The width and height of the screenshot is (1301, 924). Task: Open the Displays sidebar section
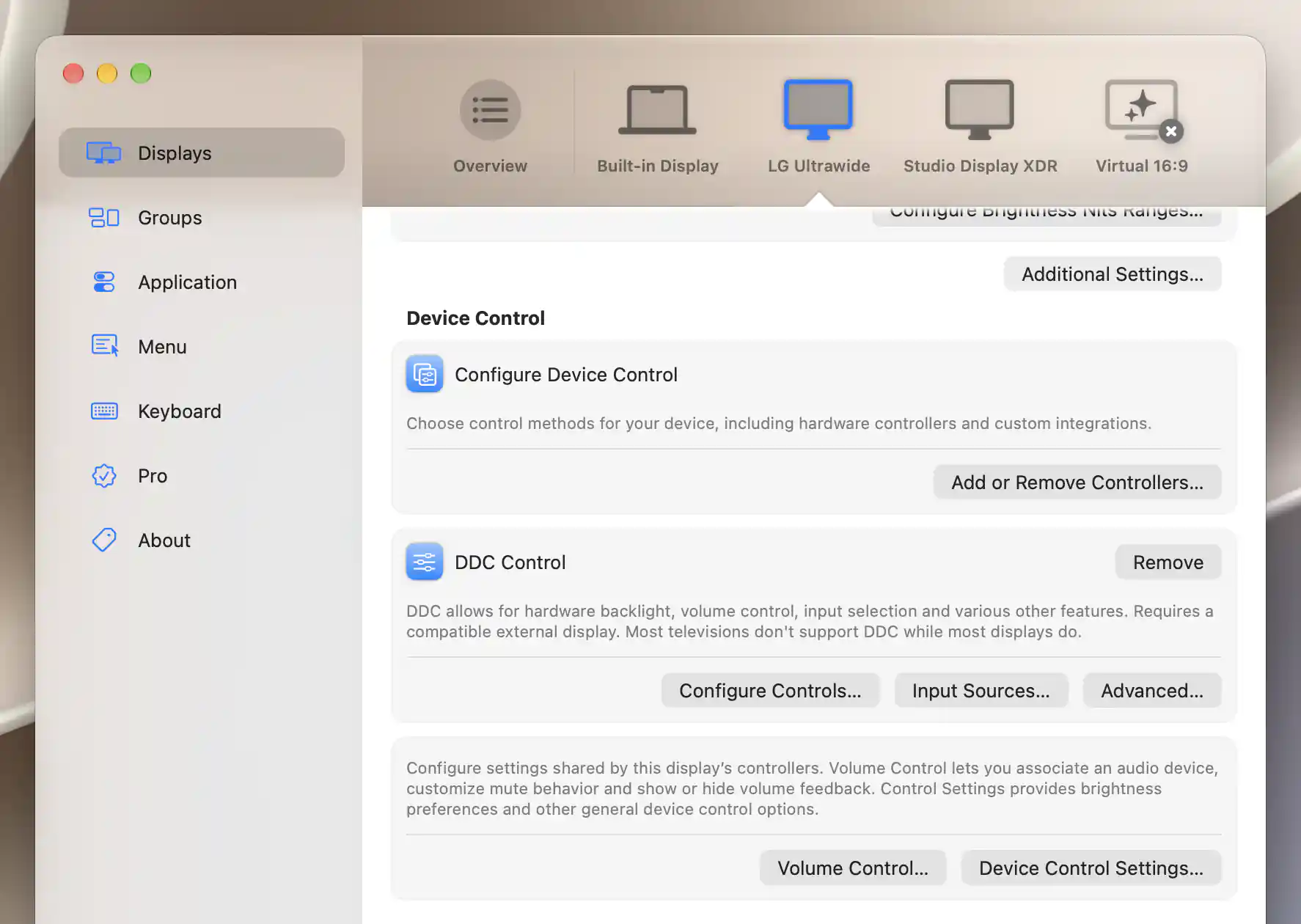[202, 153]
